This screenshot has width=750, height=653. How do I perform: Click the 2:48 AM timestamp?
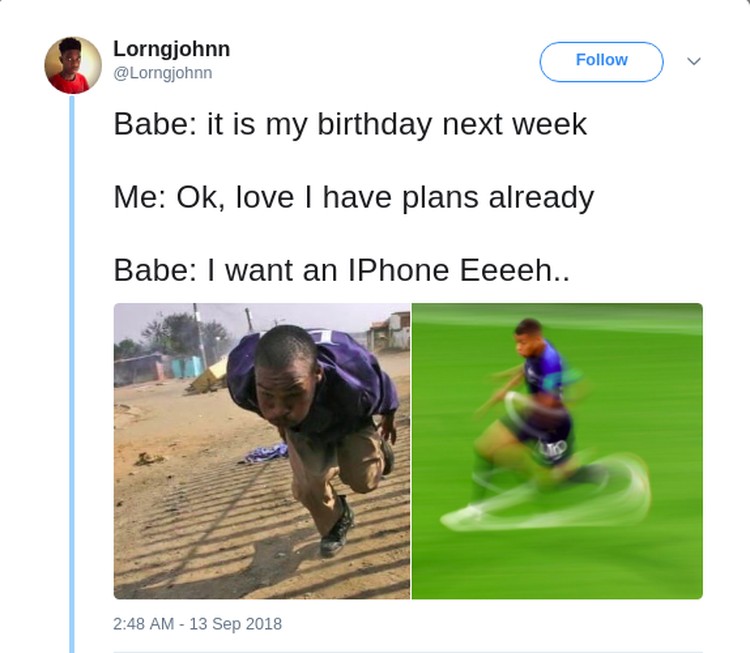click(x=143, y=624)
